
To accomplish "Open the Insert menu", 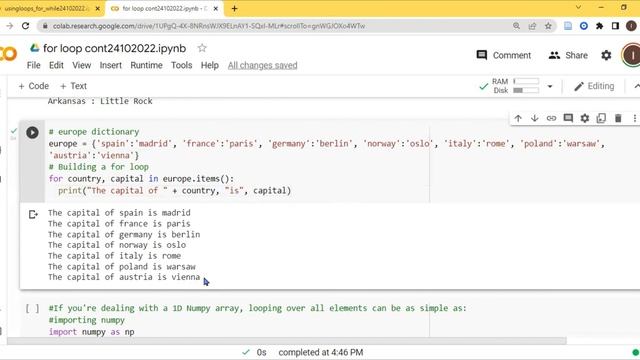I will [111, 65].
